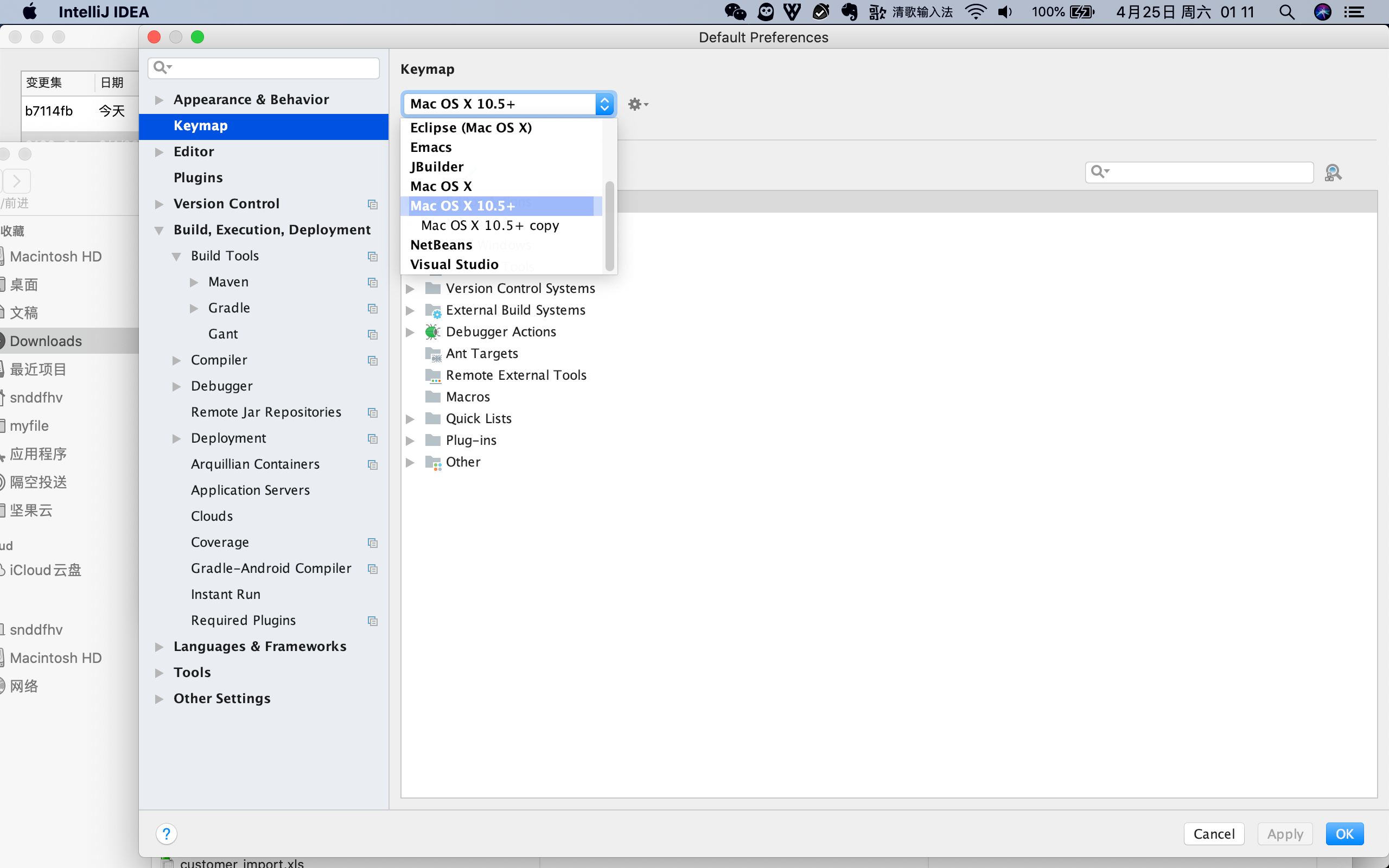
Task: Click the help question mark icon
Action: pos(167,834)
